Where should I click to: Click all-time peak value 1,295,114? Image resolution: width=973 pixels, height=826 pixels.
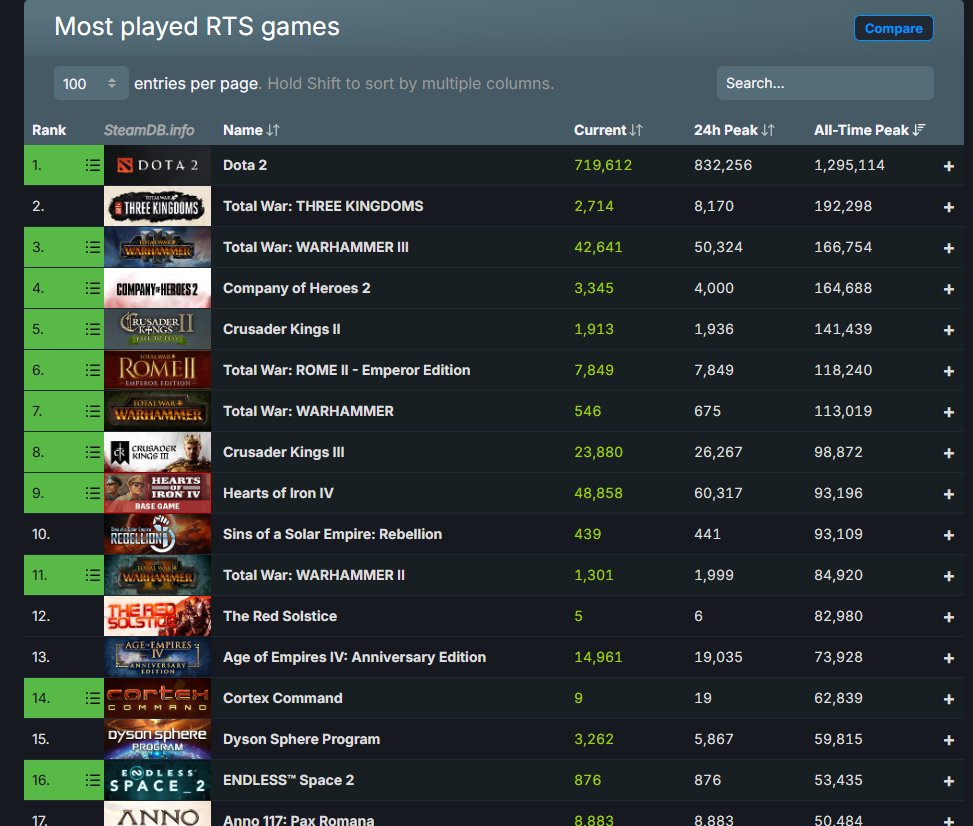pyautogui.click(x=850, y=165)
